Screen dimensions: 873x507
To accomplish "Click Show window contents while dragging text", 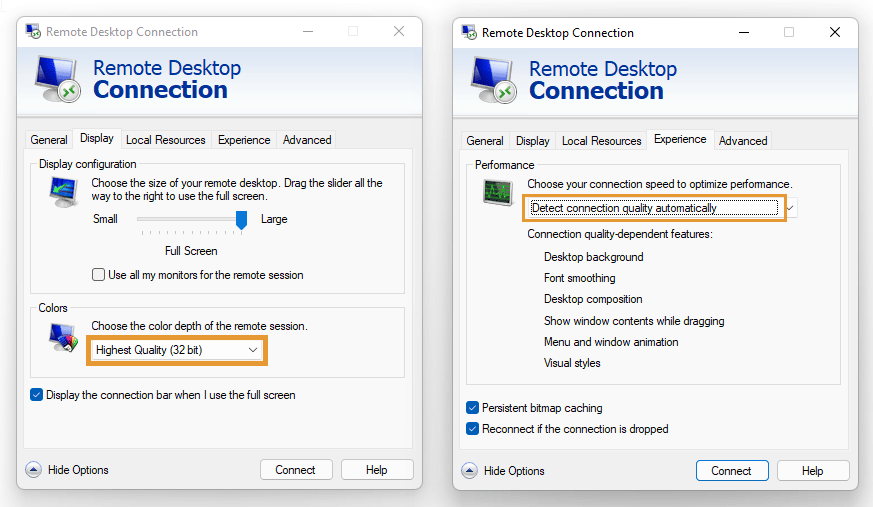I will (634, 321).
